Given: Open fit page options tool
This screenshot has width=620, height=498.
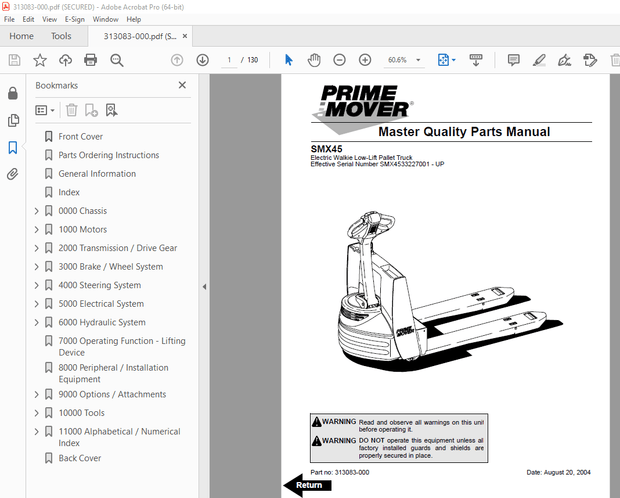Looking at the screenshot, I should tap(446, 60).
